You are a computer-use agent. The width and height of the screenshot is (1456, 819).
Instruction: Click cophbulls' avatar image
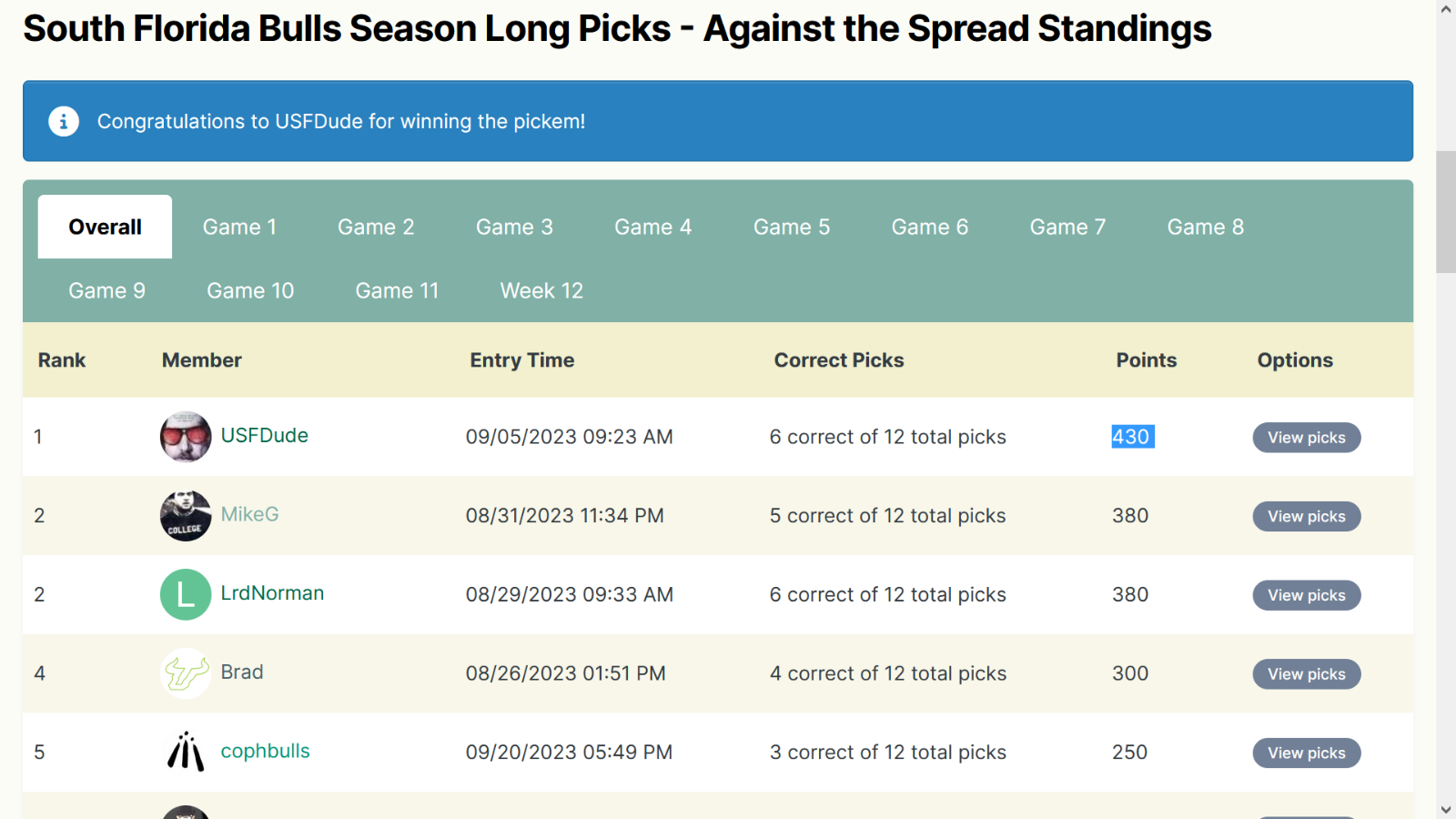tap(186, 753)
